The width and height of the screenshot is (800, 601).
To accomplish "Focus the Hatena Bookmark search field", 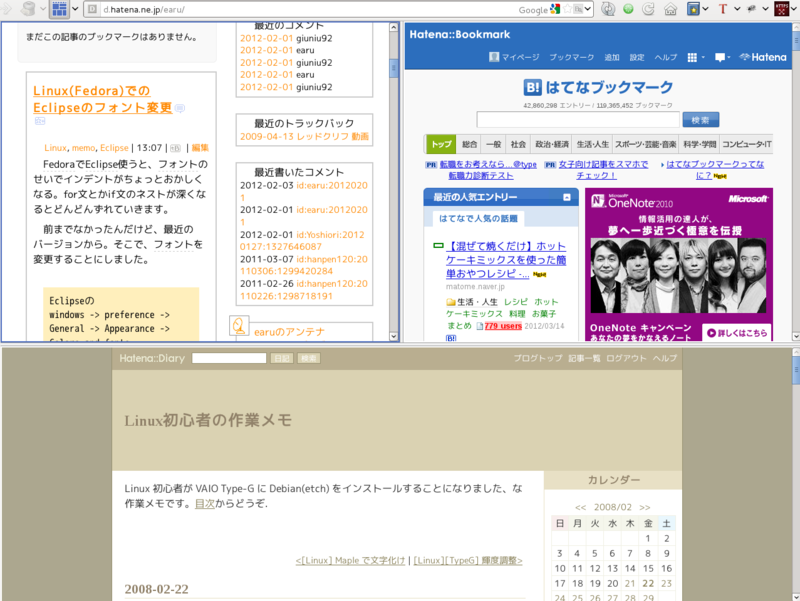I will pyautogui.click(x=578, y=120).
